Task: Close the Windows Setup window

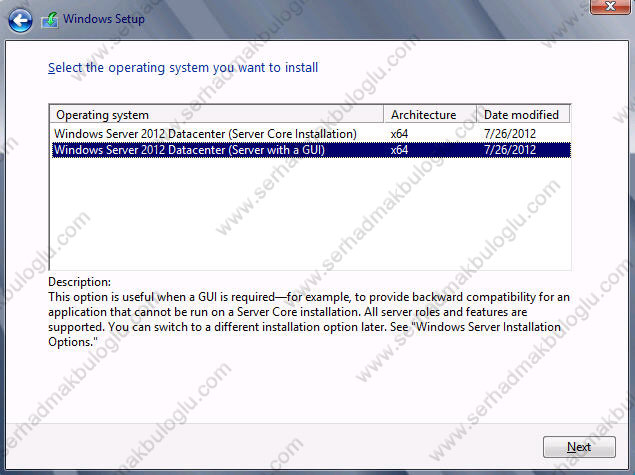Action: click(609, 6)
